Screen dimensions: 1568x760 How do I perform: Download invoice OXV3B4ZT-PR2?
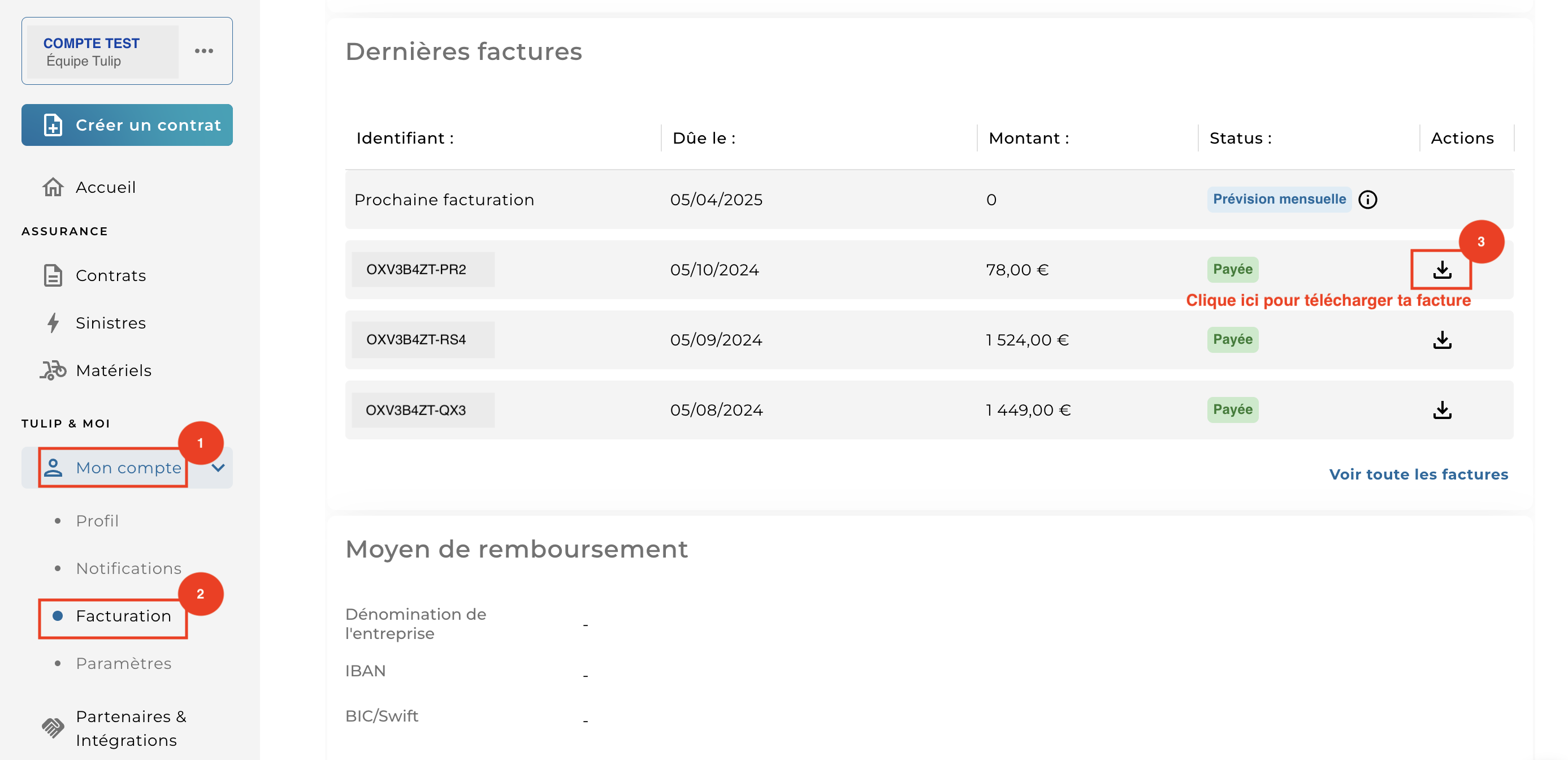[x=1441, y=270]
